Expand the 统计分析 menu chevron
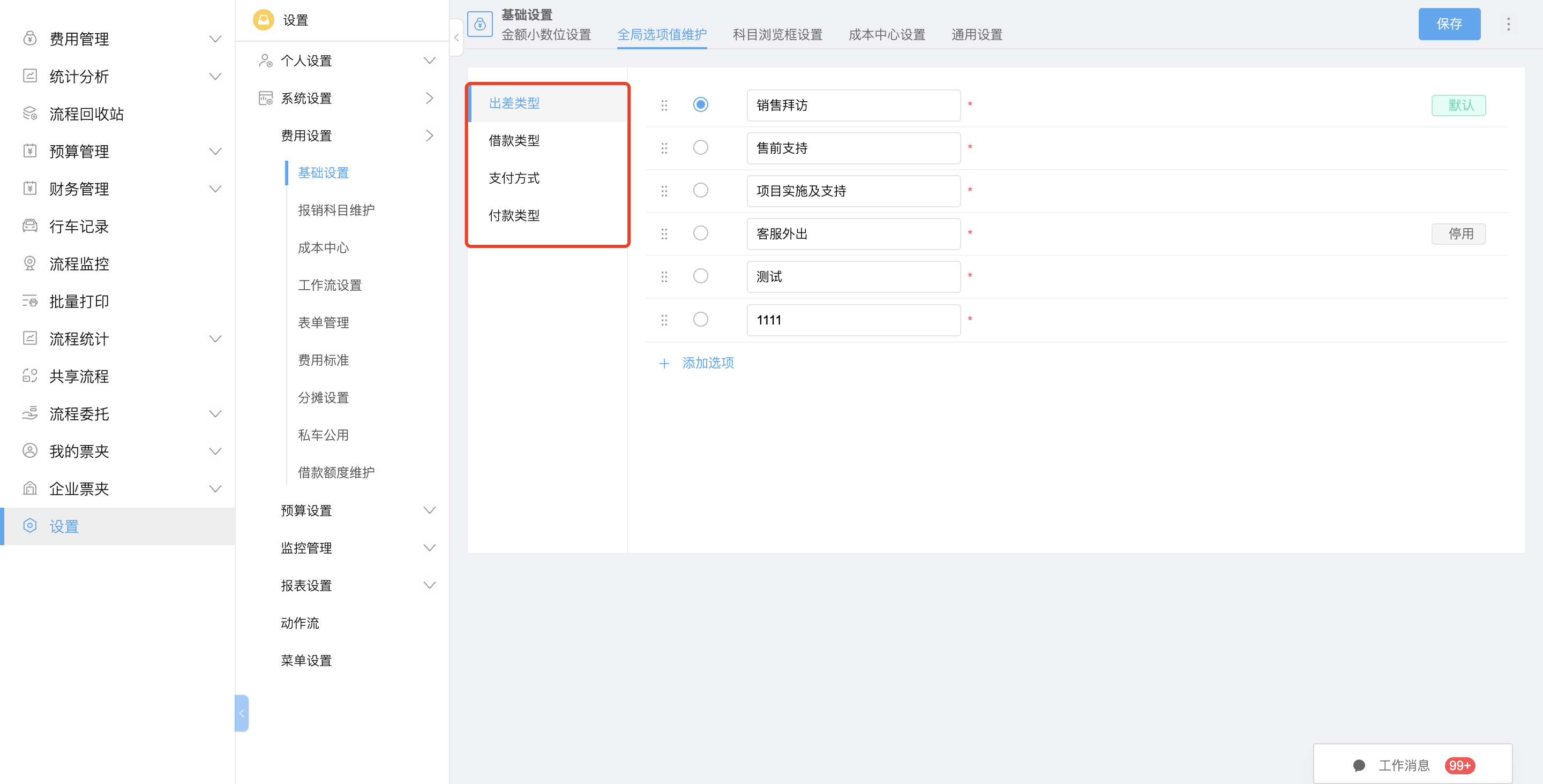Viewport: 1543px width, 784px height. (215, 76)
